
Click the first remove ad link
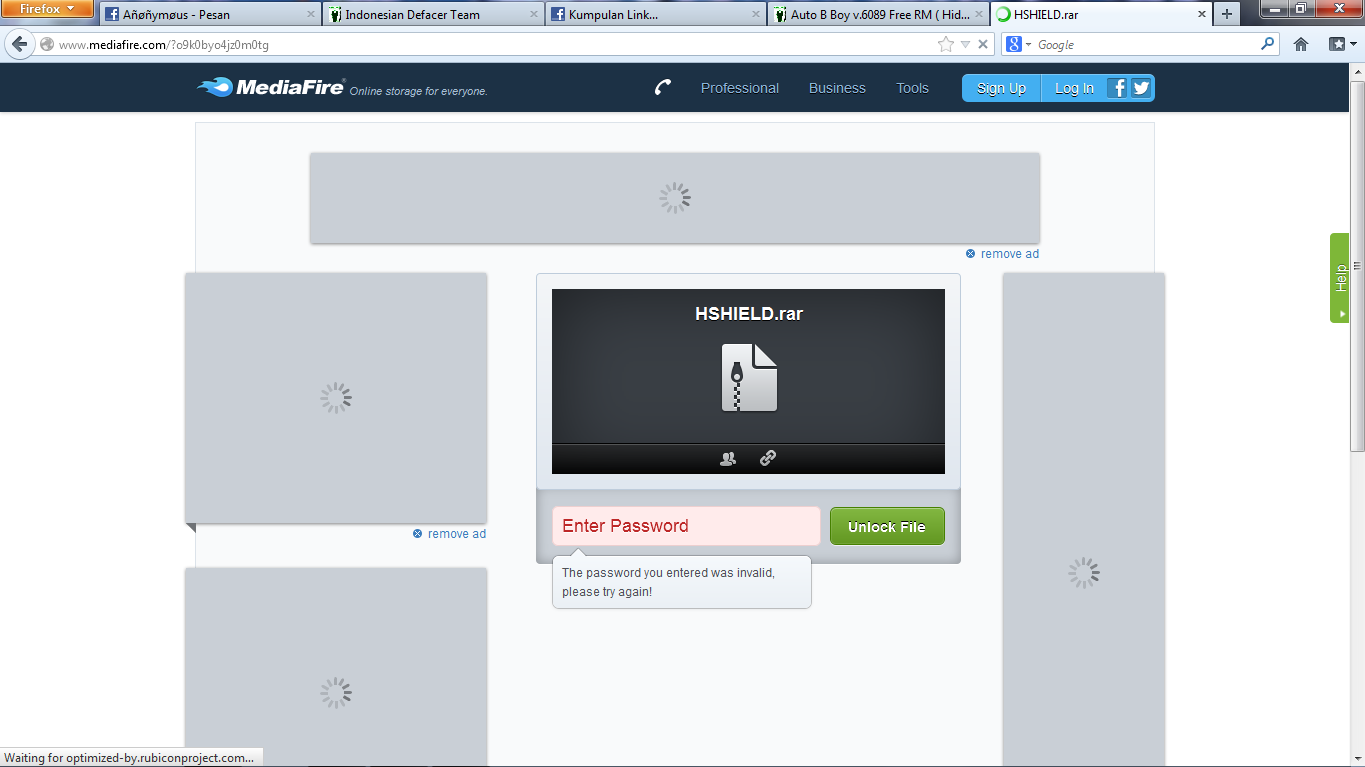[1009, 254]
